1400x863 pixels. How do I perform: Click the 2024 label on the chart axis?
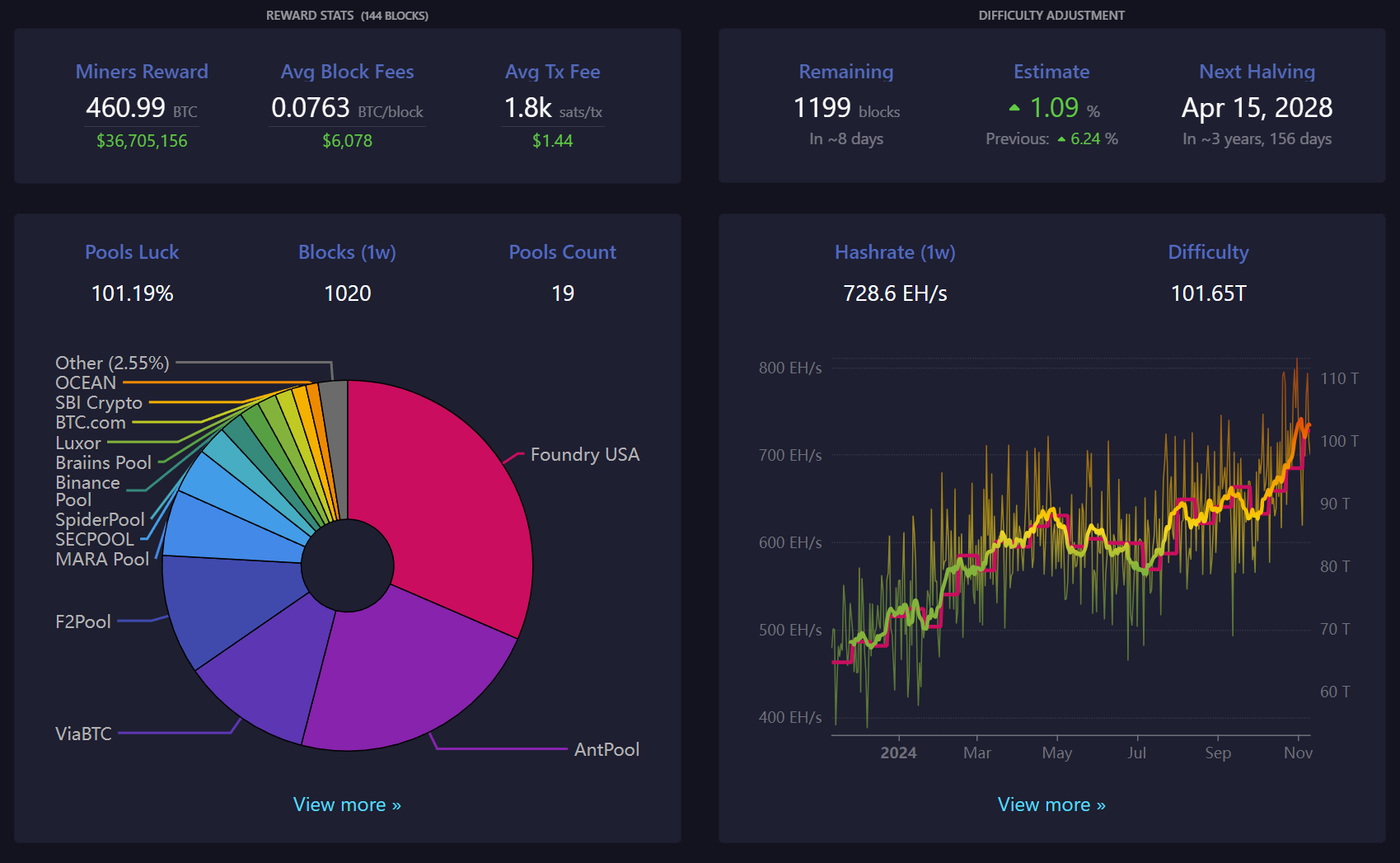pos(898,753)
